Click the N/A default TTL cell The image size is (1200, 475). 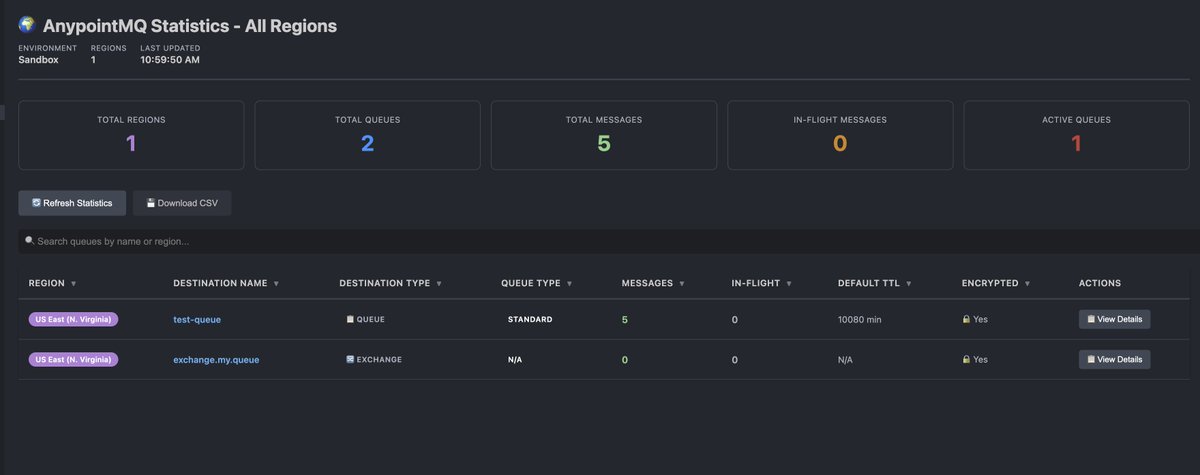(845, 360)
